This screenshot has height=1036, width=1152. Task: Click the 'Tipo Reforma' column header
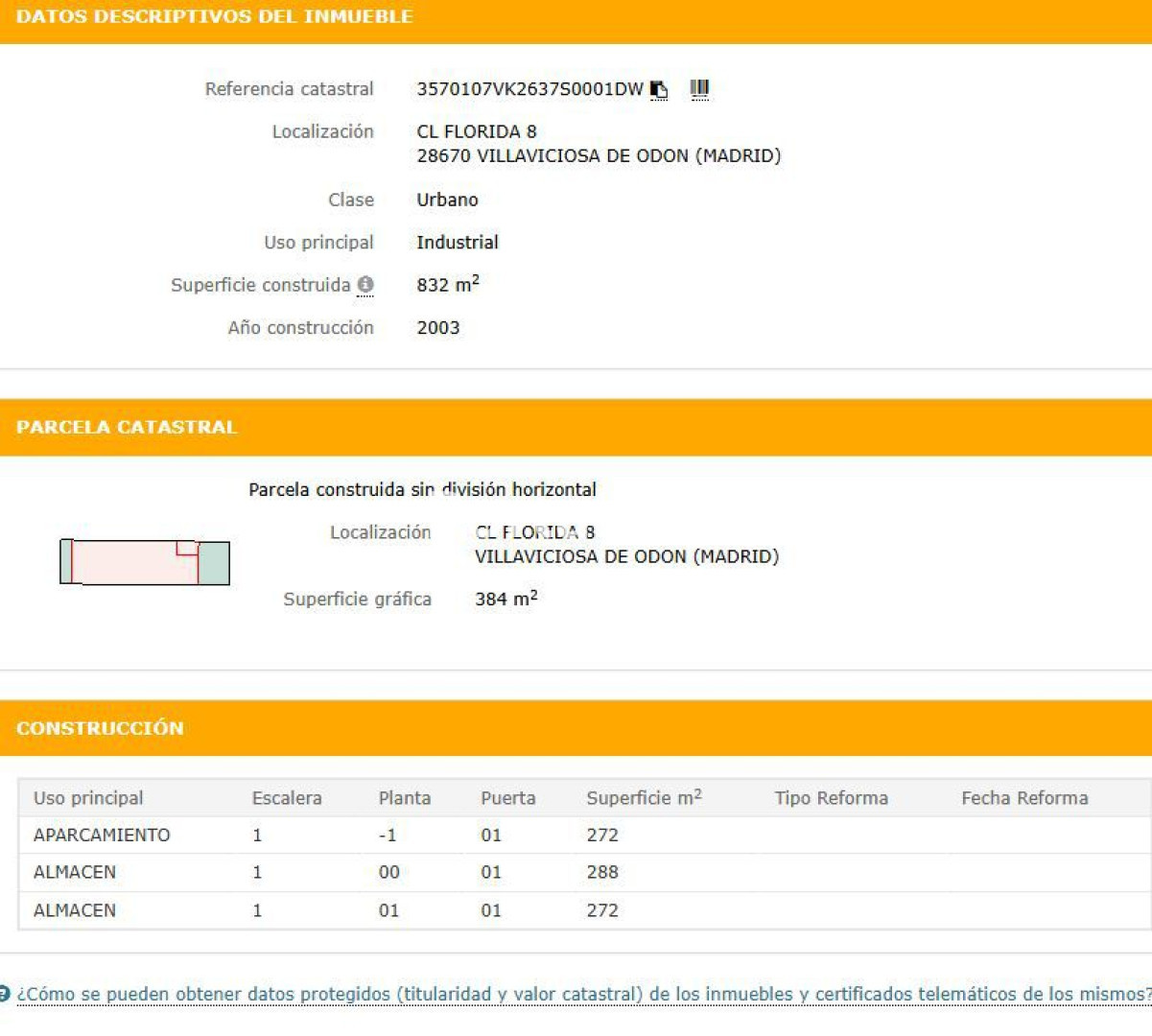pos(831,798)
